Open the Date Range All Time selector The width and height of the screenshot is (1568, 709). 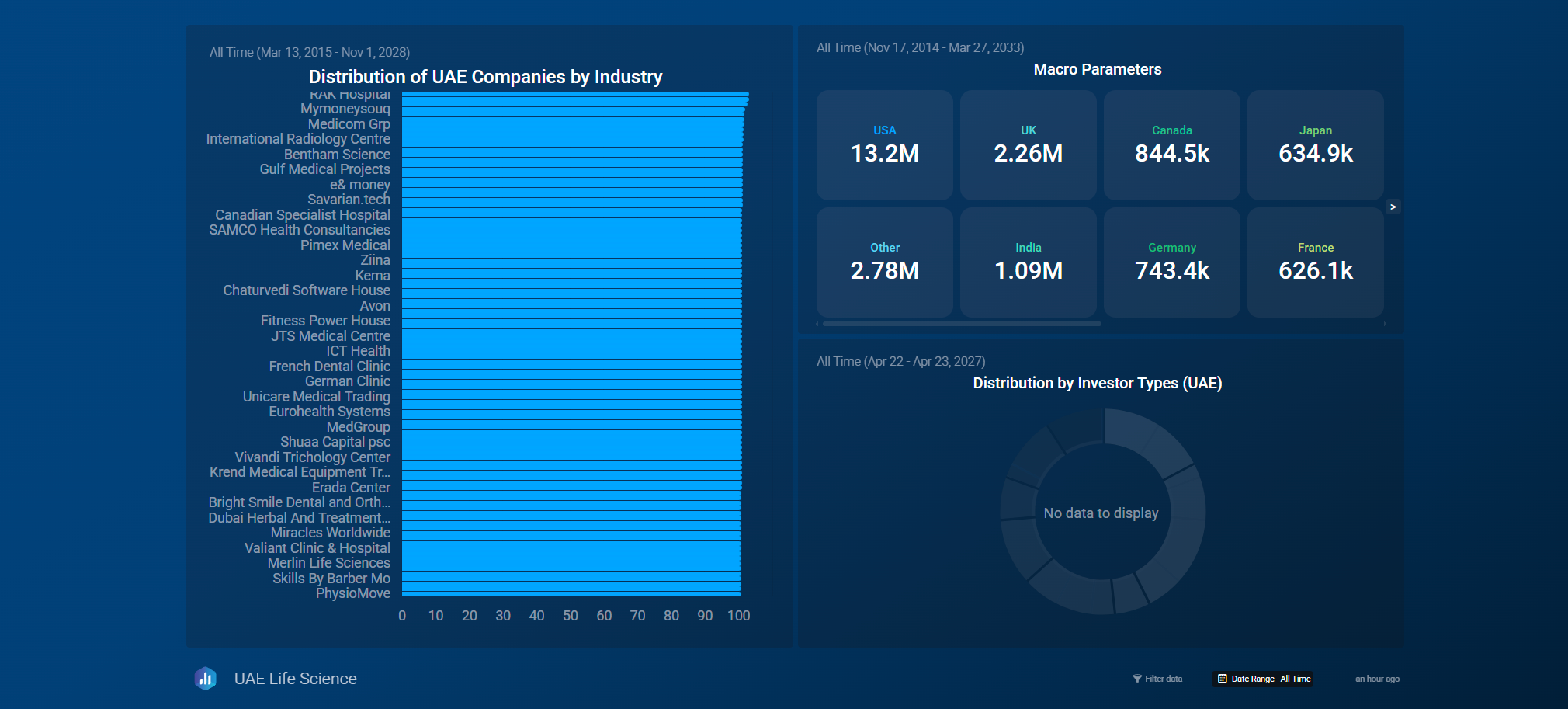(1263, 679)
